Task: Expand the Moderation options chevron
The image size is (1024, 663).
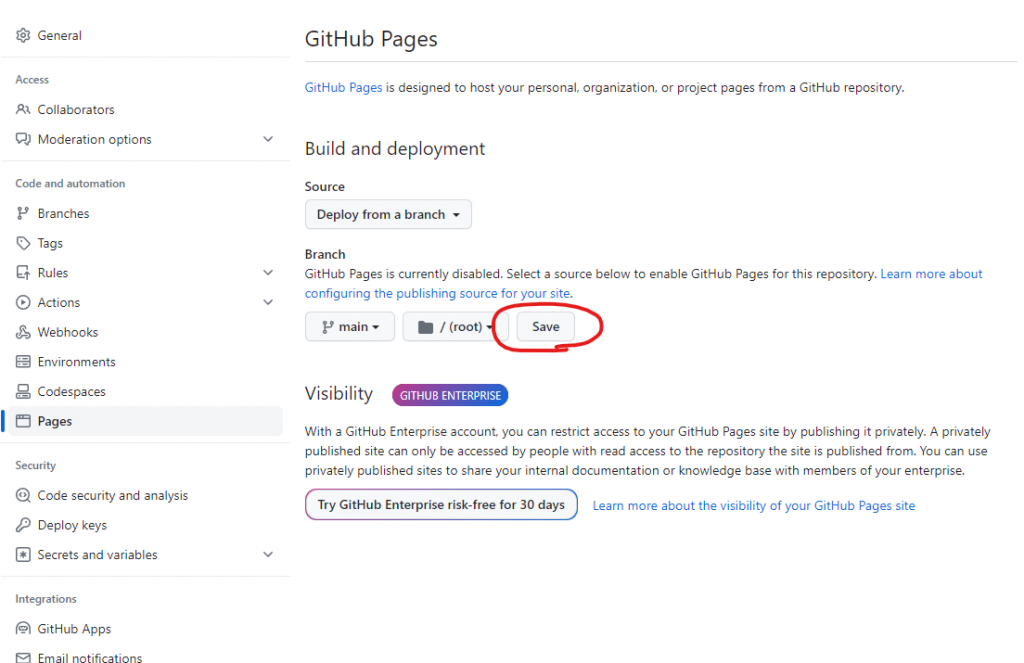Action: tap(268, 139)
